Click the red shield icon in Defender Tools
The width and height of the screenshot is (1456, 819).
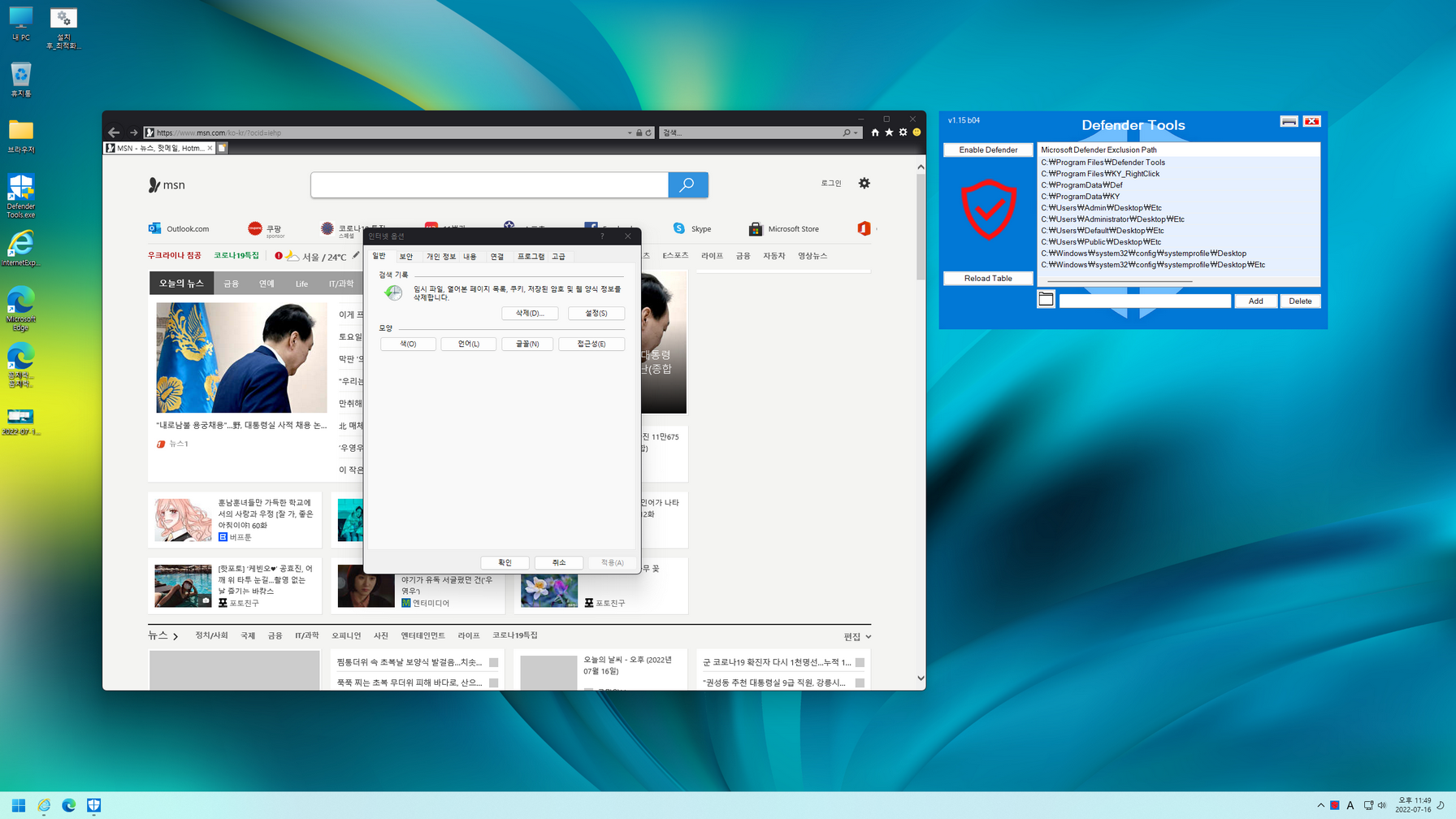pos(988,210)
